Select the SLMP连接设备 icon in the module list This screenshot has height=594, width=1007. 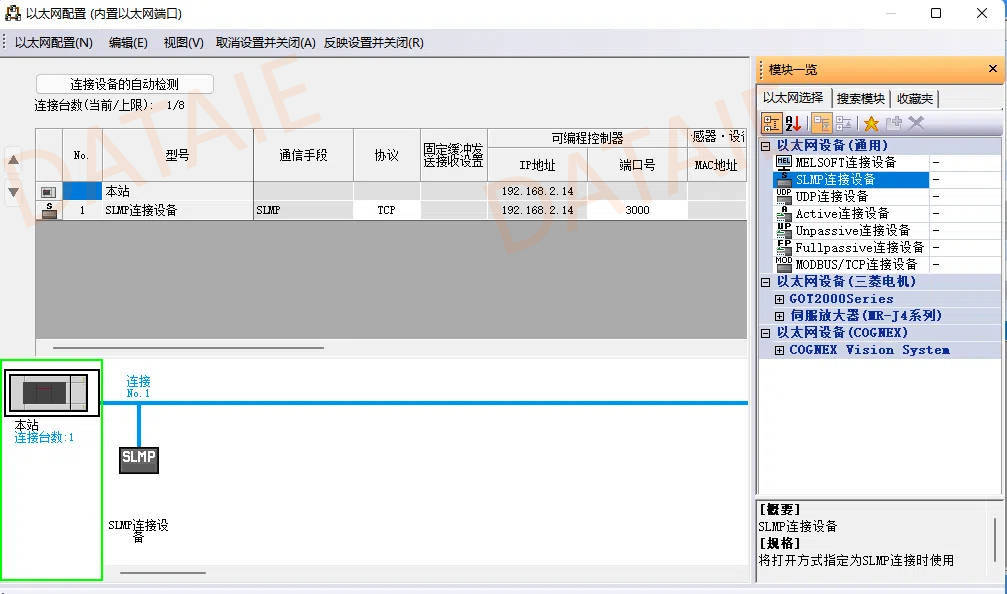click(x=784, y=180)
